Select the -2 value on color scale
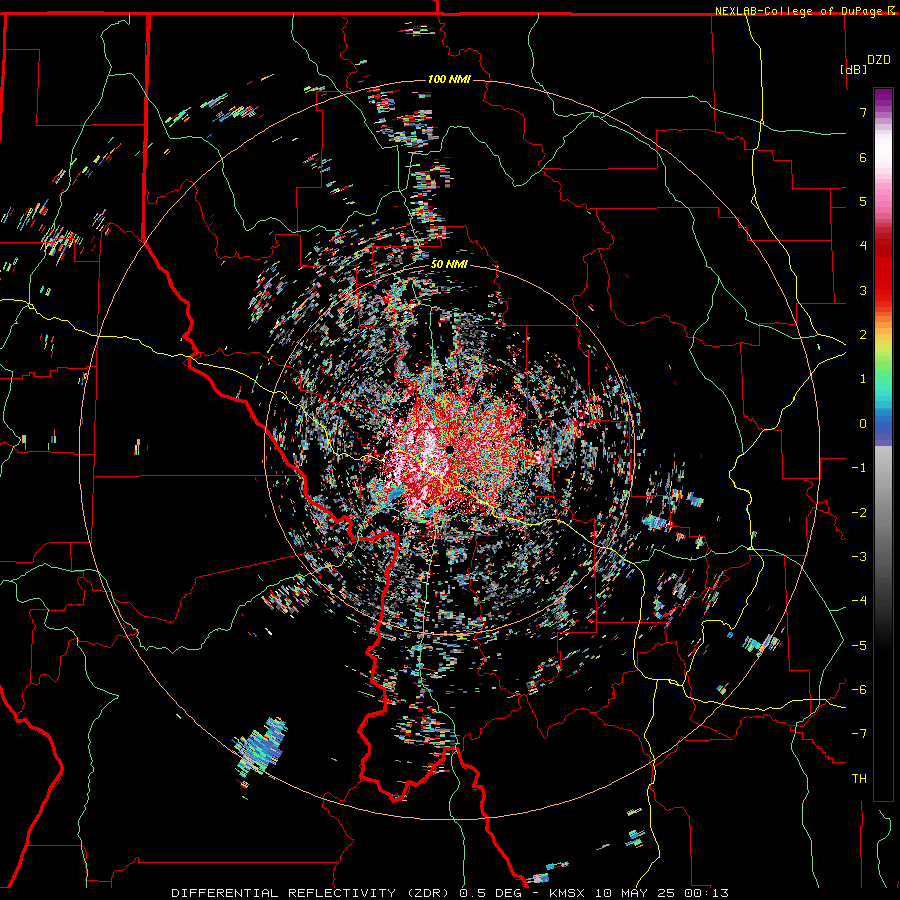This screenshot has height=900, width=900. (x=859, y=513)
